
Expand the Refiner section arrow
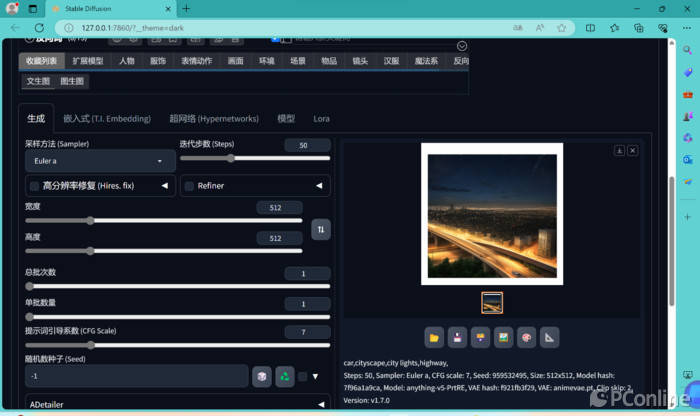[x=319, y=186]
